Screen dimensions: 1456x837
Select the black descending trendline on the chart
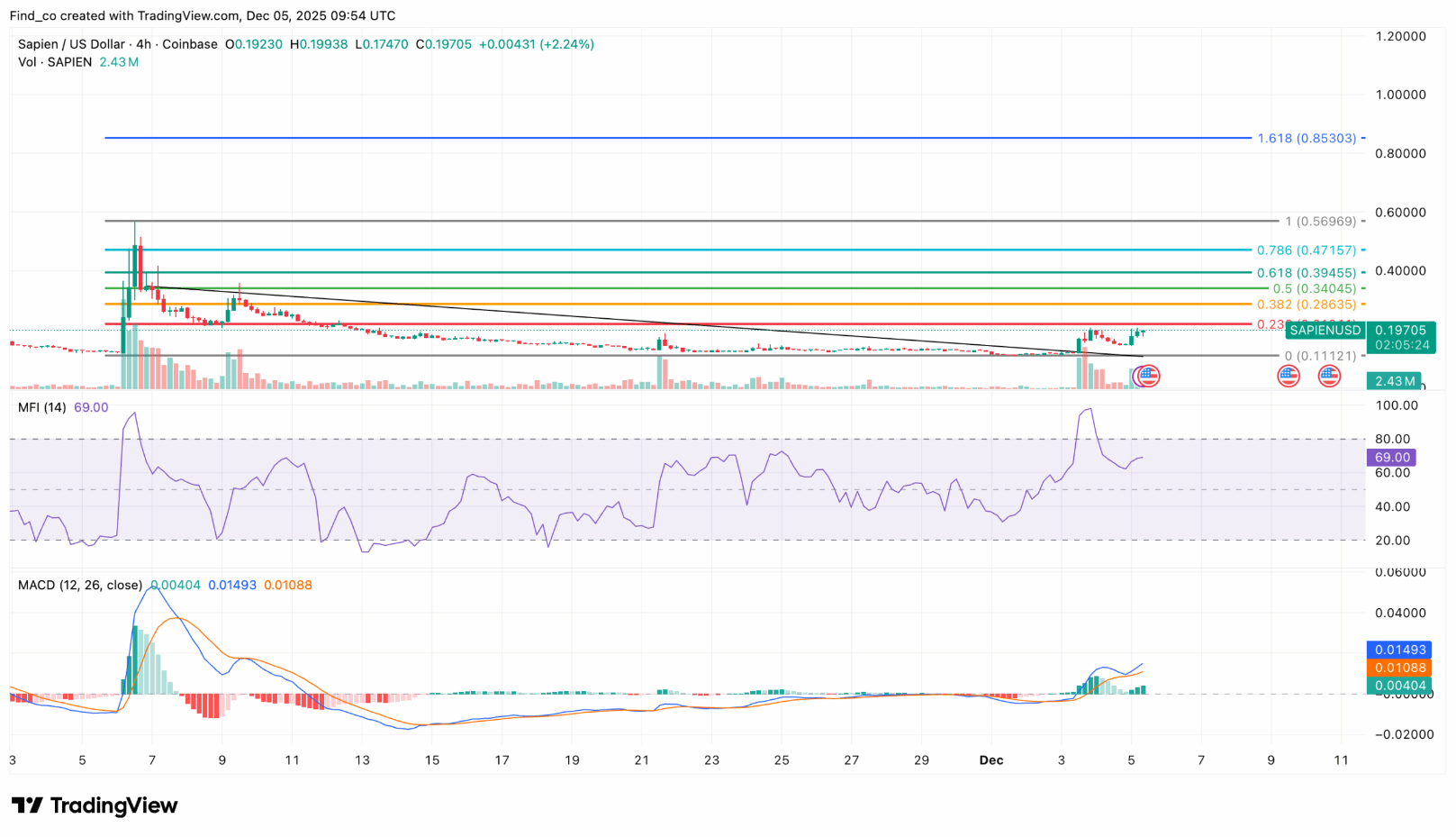click(630, 320)
